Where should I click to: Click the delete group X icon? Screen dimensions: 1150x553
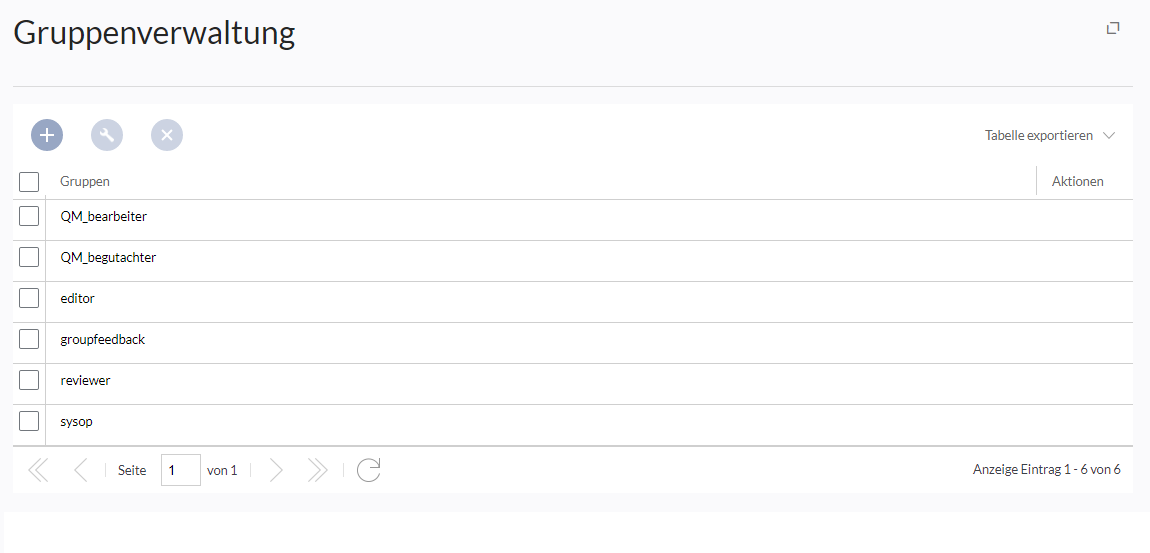tap(167, 135)
